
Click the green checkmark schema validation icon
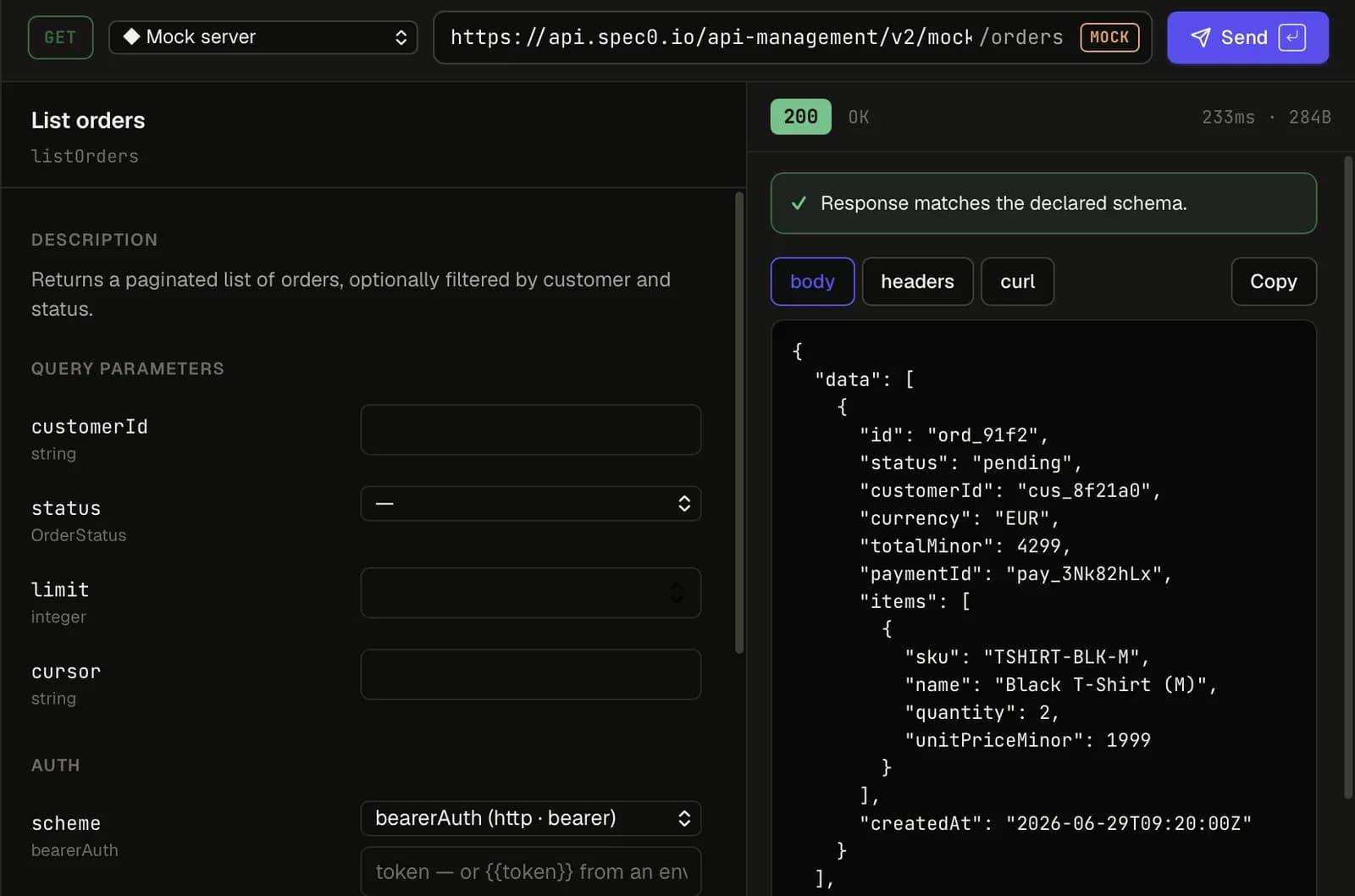798,203
